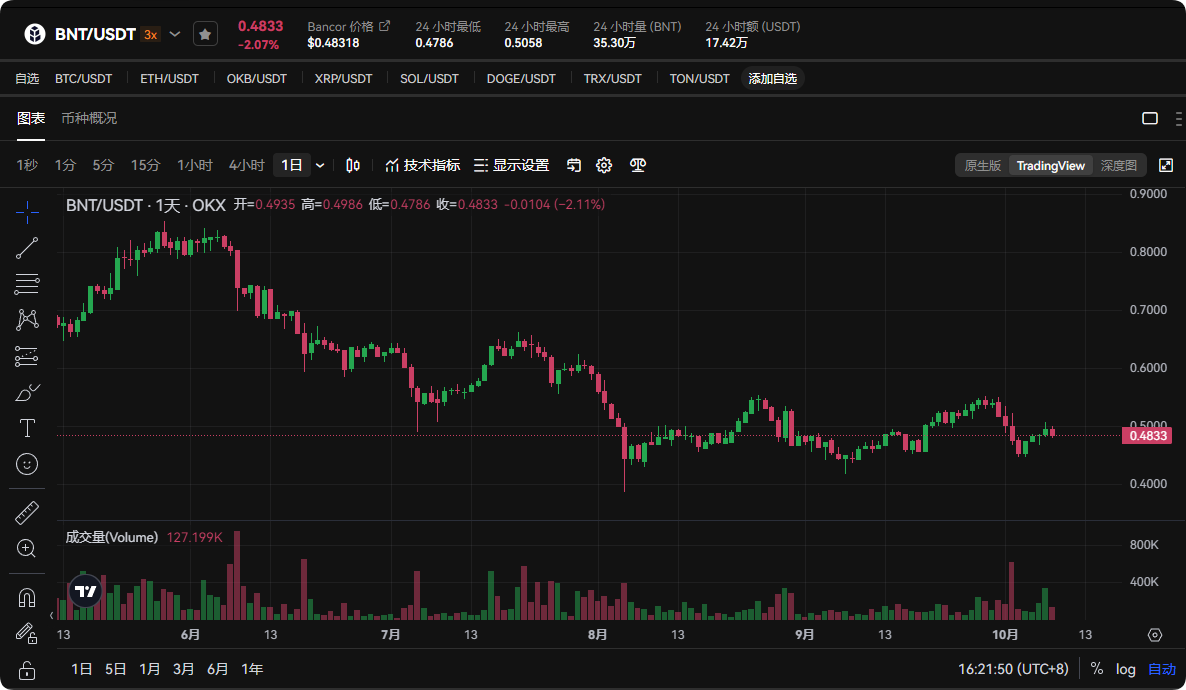1186x690 pixels.
Task: Select the trend line drawing tool
Action: pos(27,248)
